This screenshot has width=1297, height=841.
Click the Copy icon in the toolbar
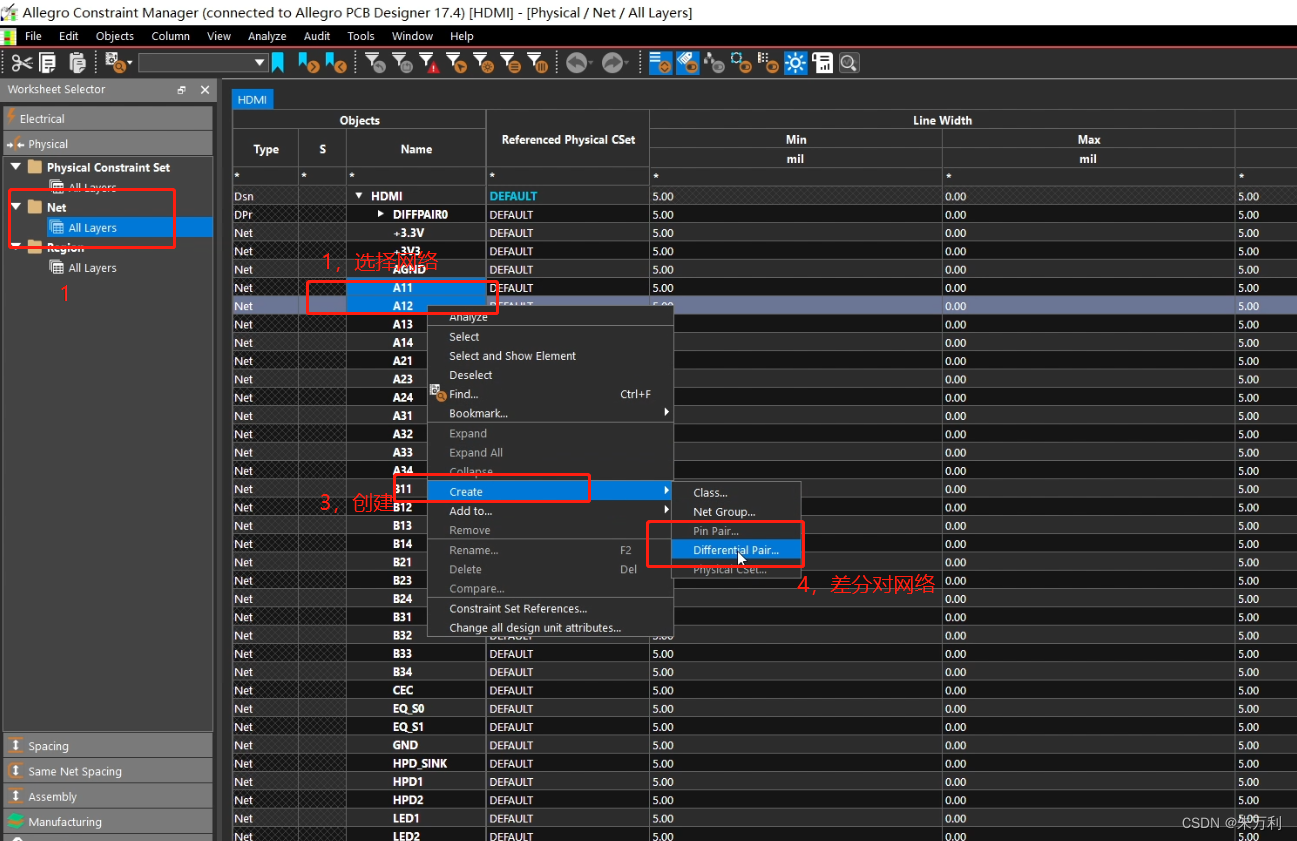coord(48,63)
